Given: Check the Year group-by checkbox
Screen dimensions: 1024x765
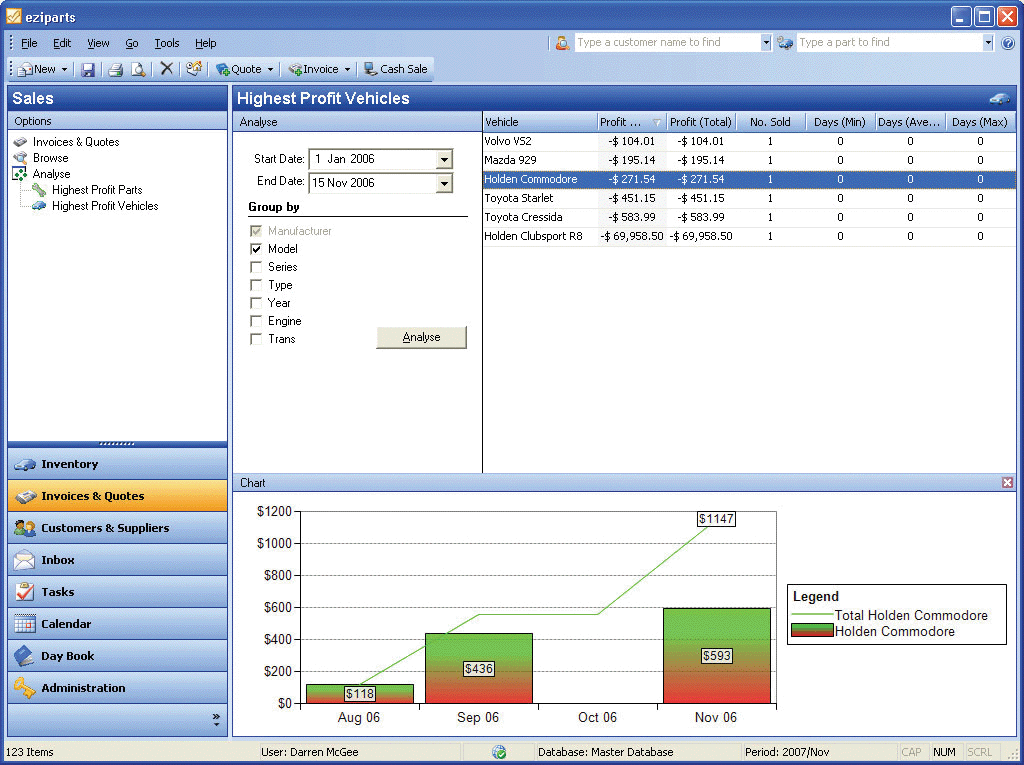Looking at the screenshot, I should click(256, 303).
